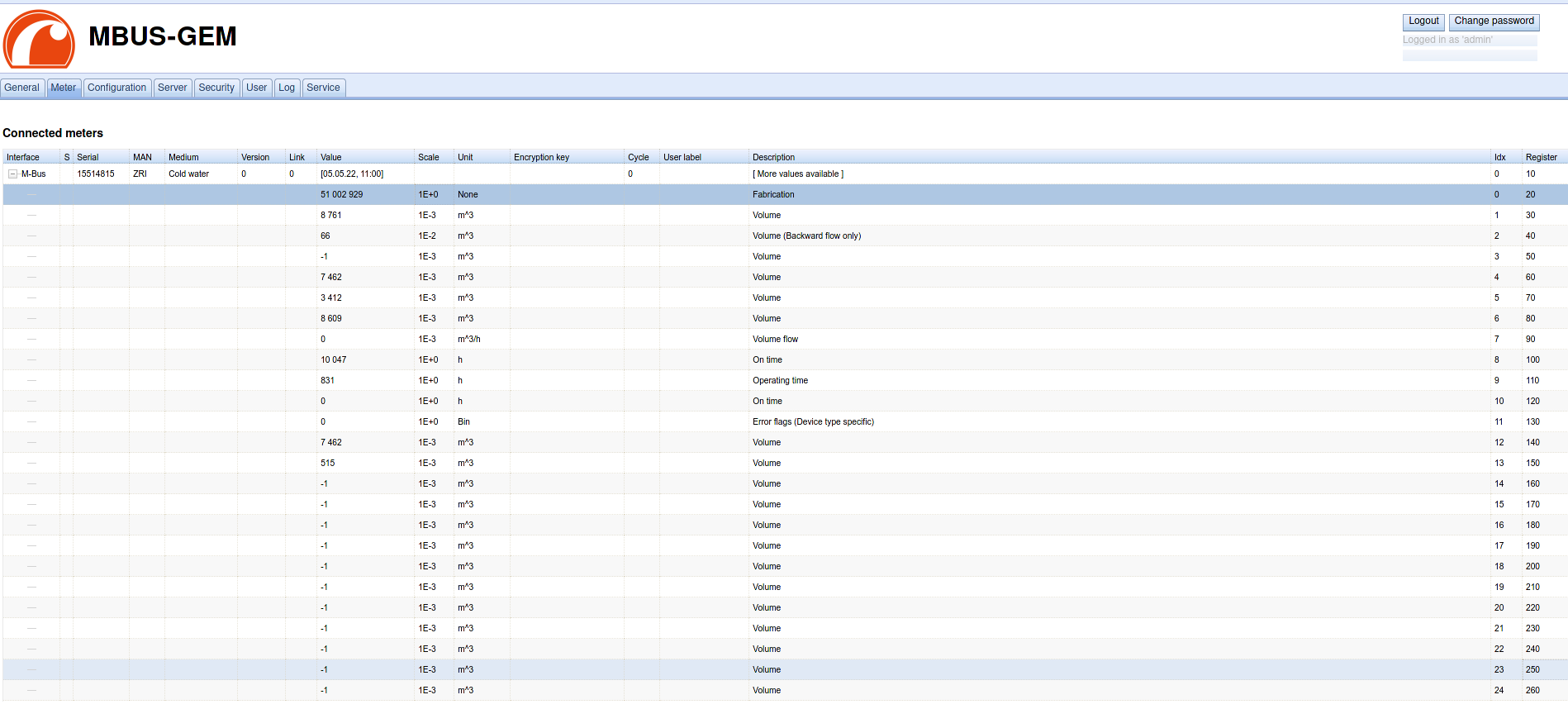Viewport: 1568px width, 709px height.
Task: Click Error flags (Device type specific)
Action: pyautogui.click(x=814, y=422)
